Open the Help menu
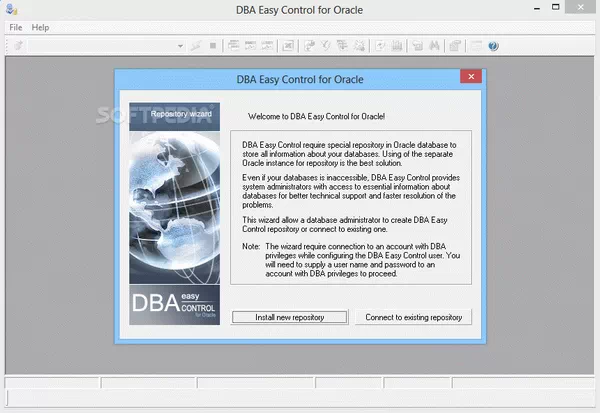The image size is (600, 413). click(x=40, y=27)
